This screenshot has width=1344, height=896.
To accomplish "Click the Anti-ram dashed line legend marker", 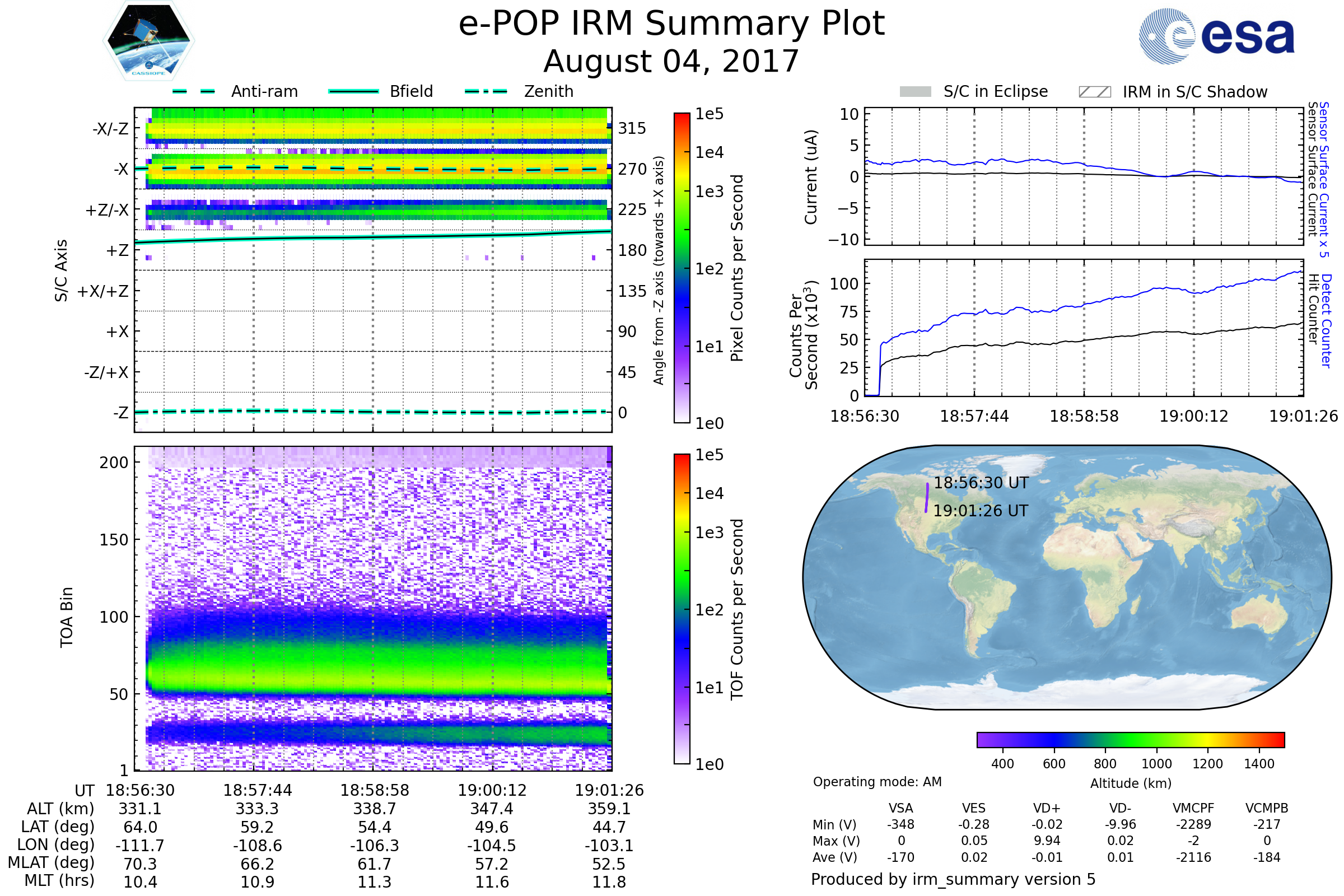I will (x=194, y=91).
